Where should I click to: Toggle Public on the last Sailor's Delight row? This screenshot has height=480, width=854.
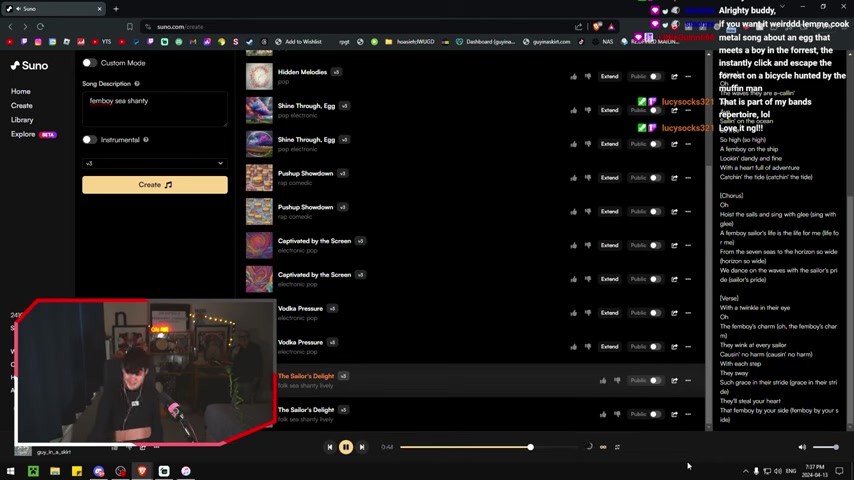tap(656, 414)
